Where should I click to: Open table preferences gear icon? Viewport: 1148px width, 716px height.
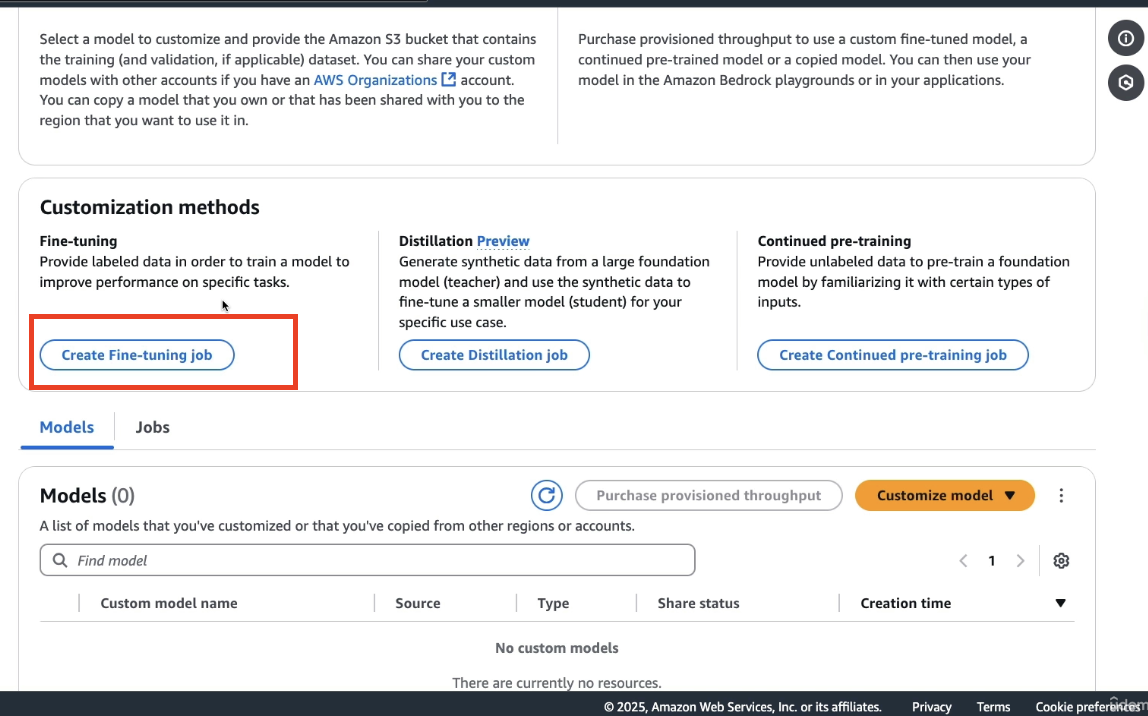point(1061,561)
